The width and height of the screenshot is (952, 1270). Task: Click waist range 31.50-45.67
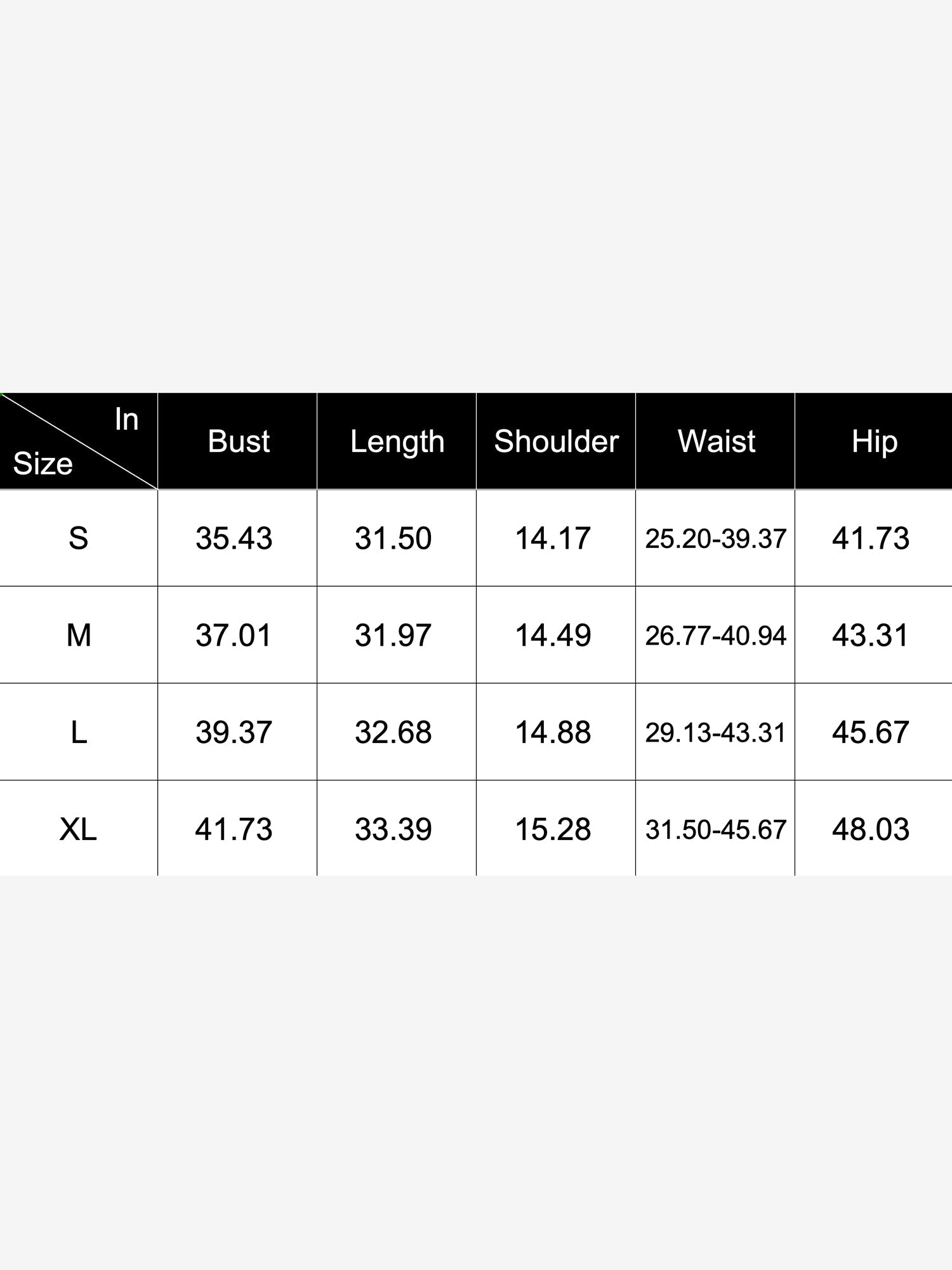[x=716, y=829]
